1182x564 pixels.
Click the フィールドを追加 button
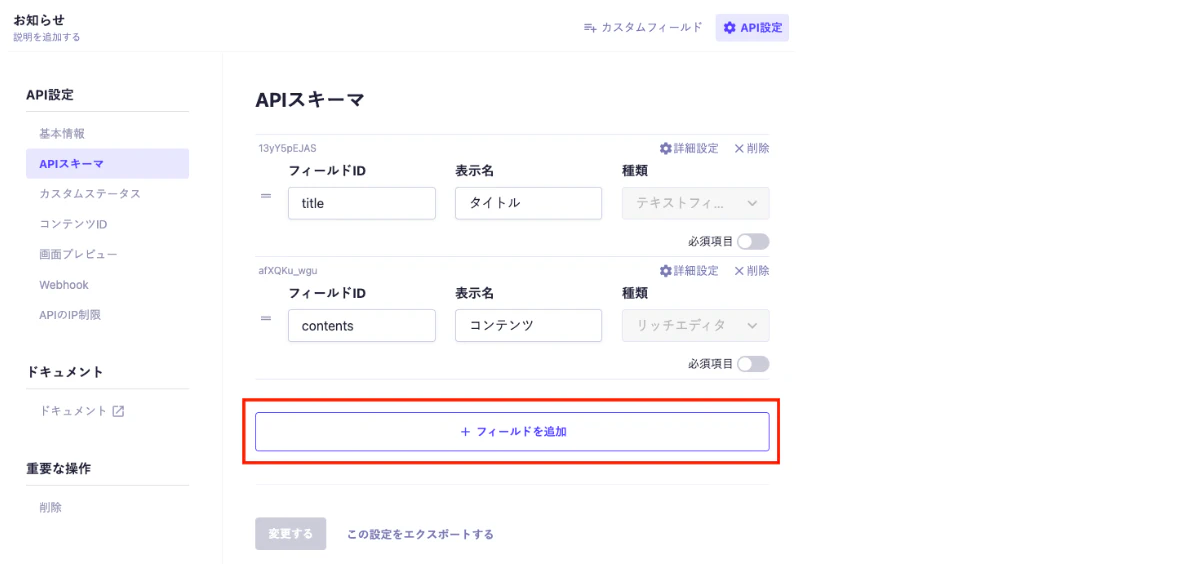click(512, 432)
